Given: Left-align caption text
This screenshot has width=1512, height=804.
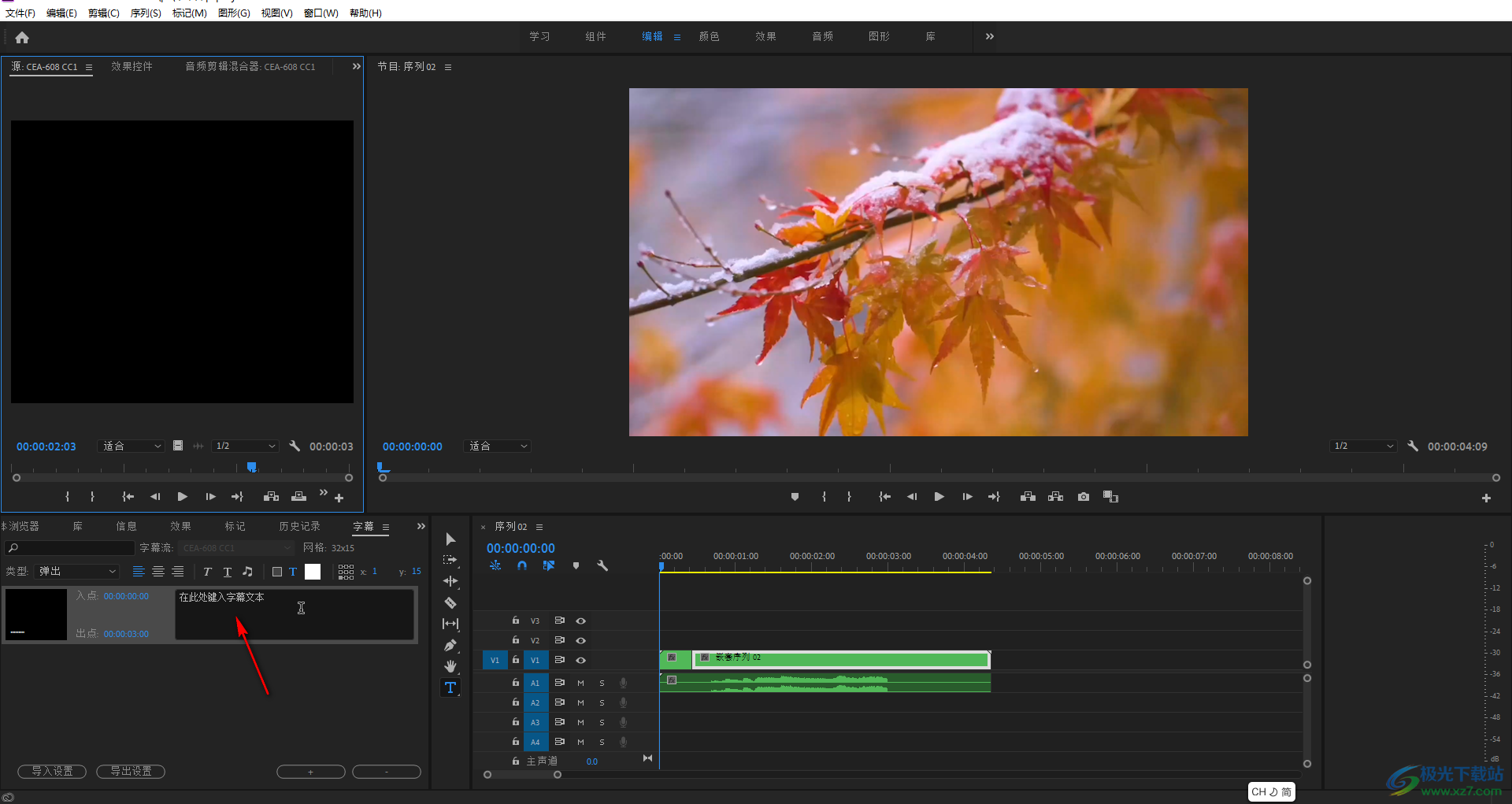Looking at the screenshot, I should point(139,572).
